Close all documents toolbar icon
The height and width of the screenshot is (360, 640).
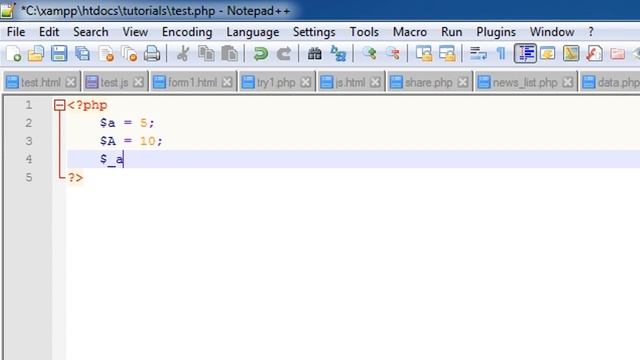[x=129, y=54]
